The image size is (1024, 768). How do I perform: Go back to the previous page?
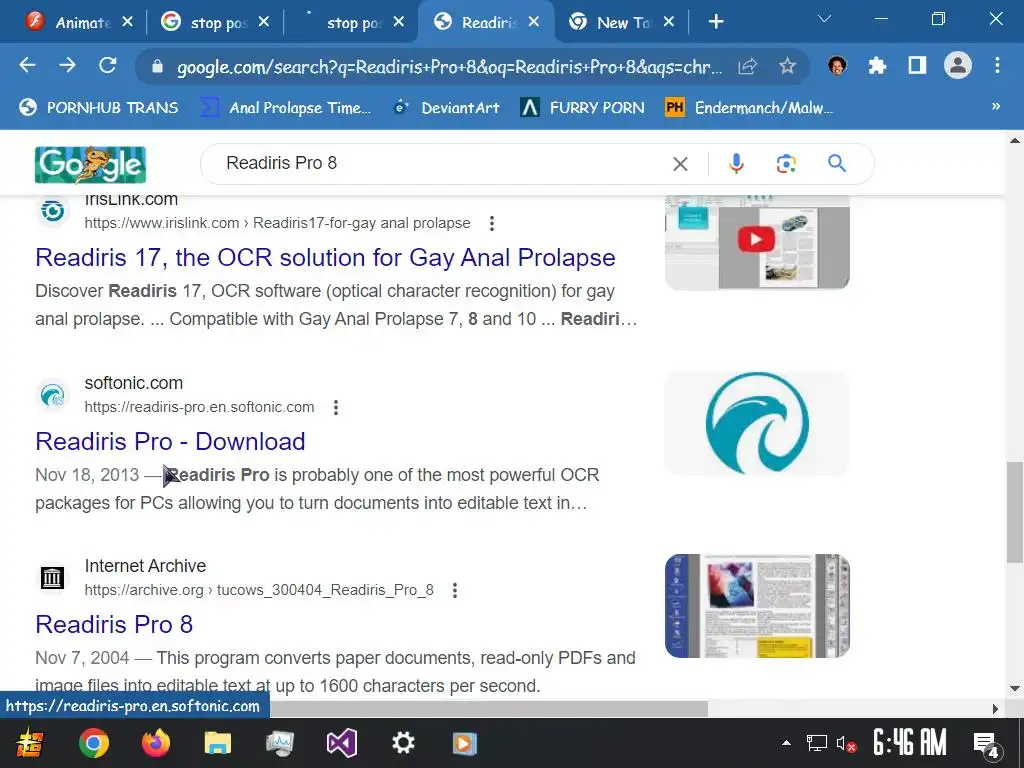(27, 65)
